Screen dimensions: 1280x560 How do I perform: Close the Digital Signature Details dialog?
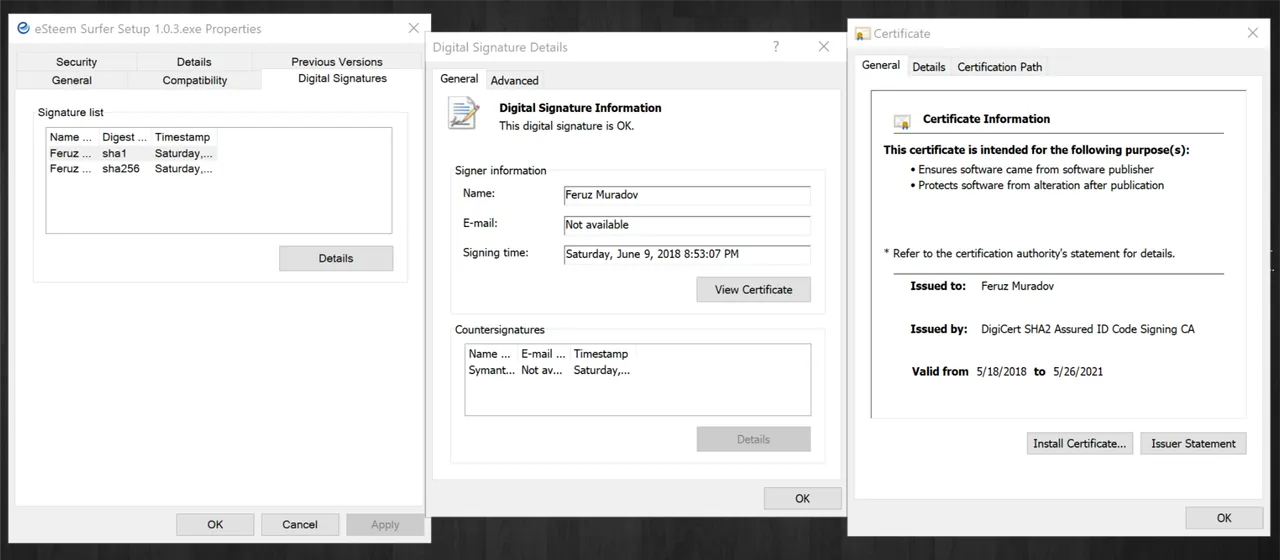pos(824,47)
